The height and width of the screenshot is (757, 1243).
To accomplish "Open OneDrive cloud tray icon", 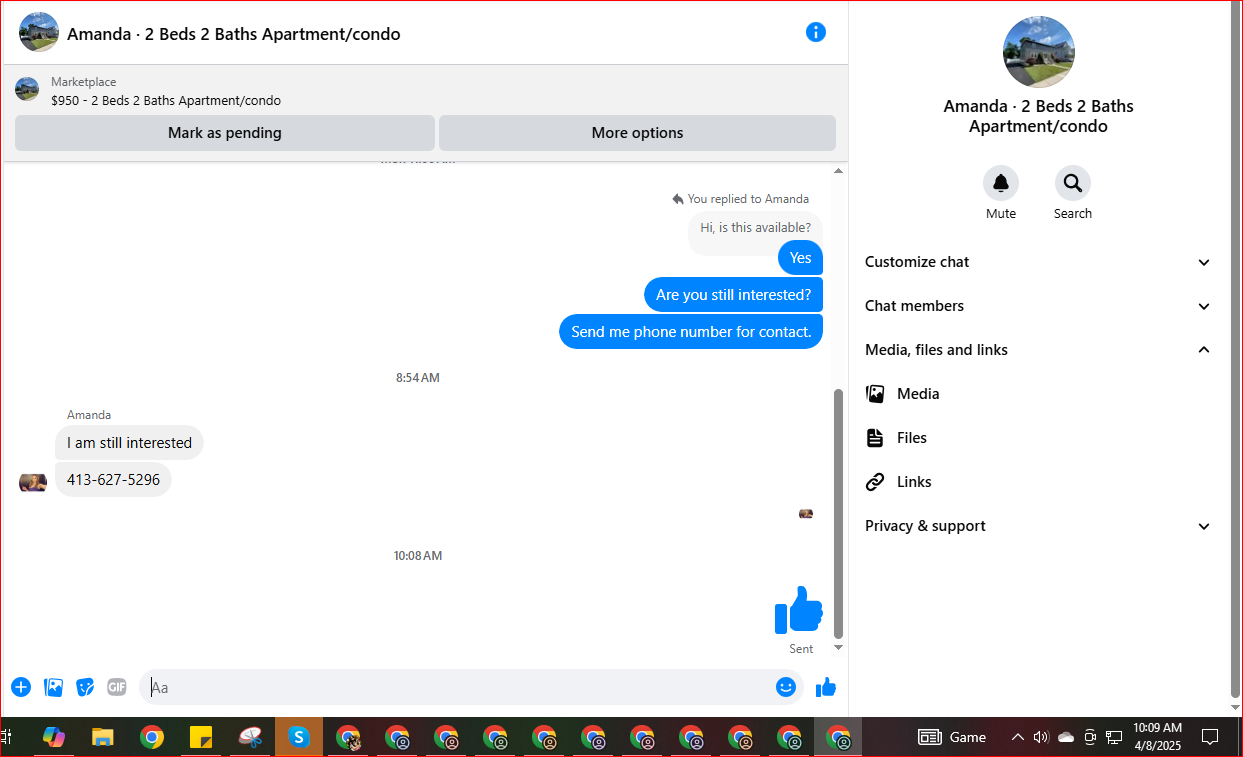I will [1066, 737].
